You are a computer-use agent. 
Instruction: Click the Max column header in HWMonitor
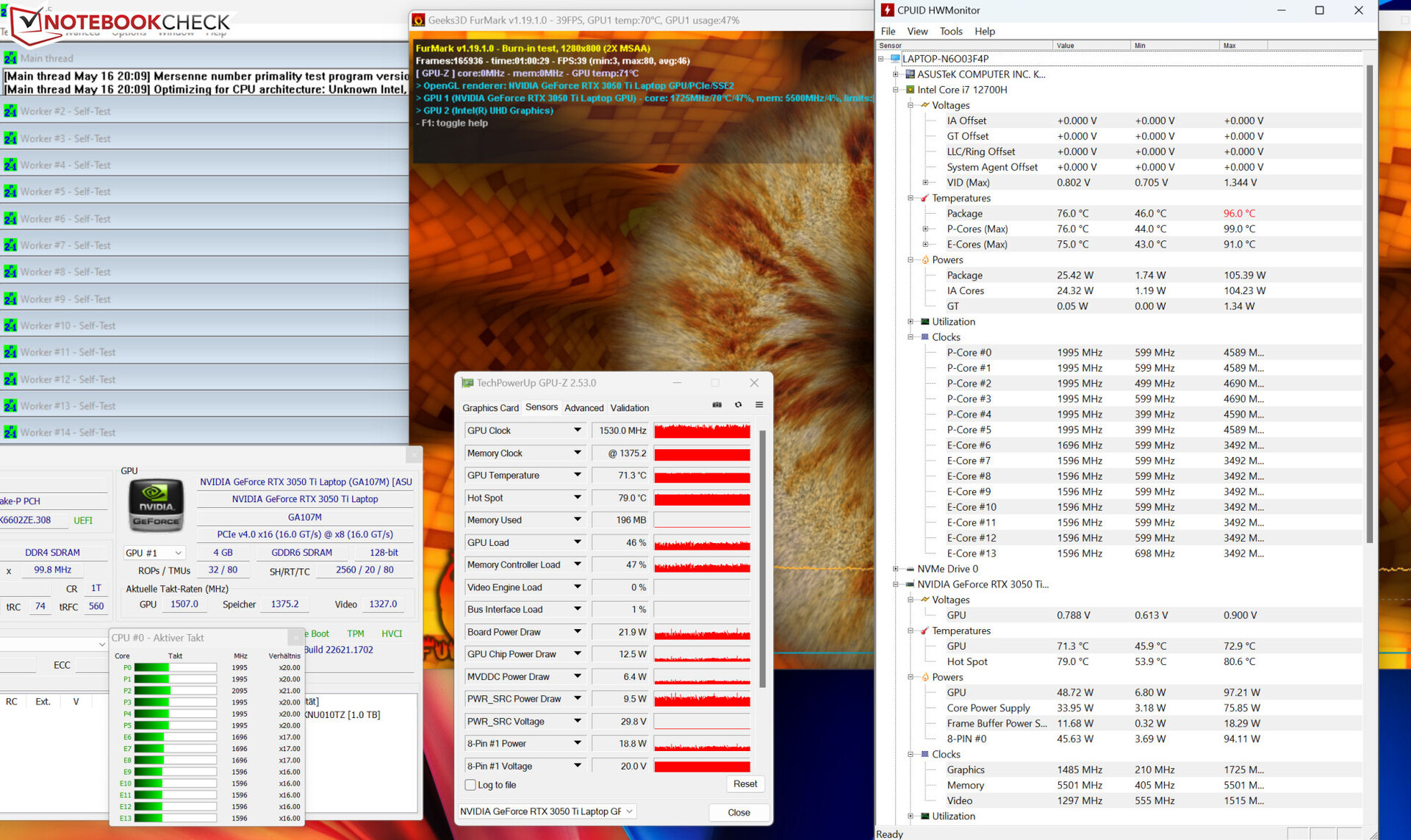(1243, 46)
